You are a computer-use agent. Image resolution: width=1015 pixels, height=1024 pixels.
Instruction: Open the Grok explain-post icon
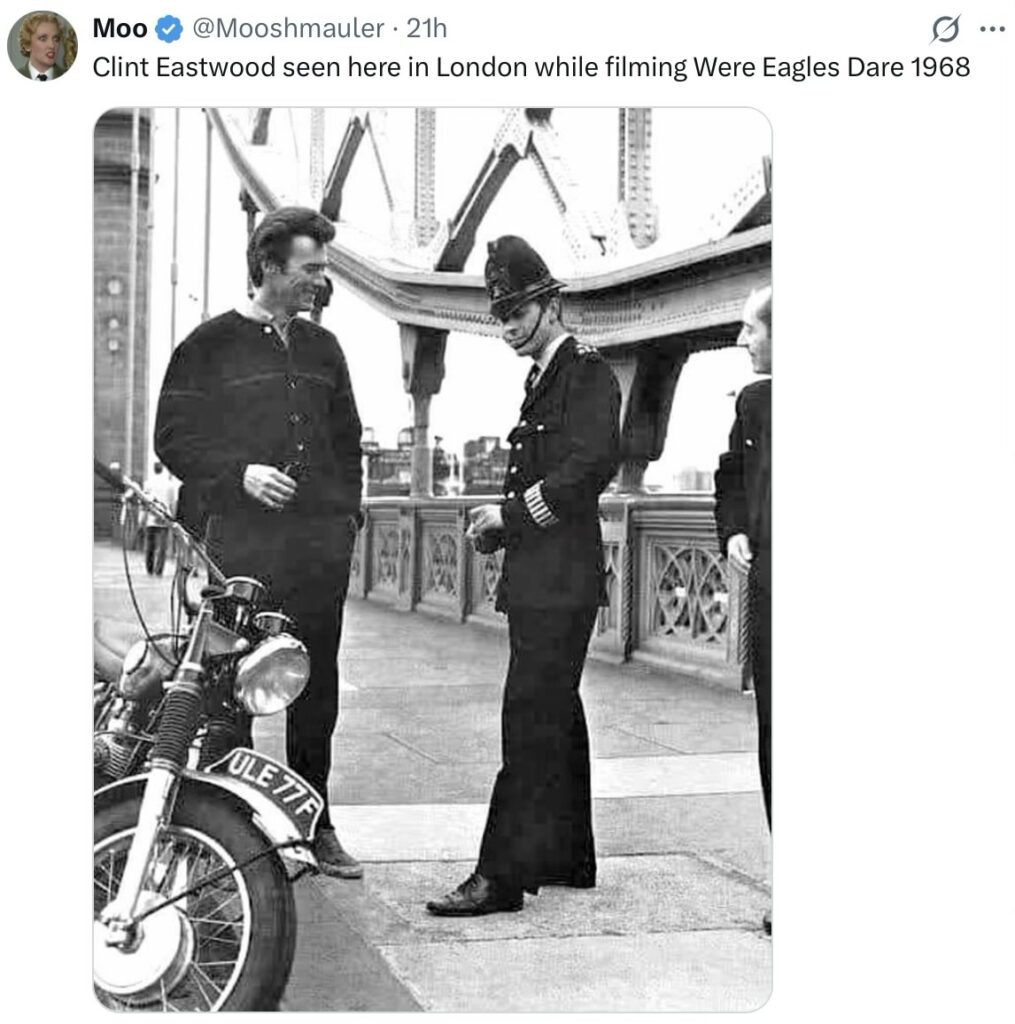(x=946, y=29)
